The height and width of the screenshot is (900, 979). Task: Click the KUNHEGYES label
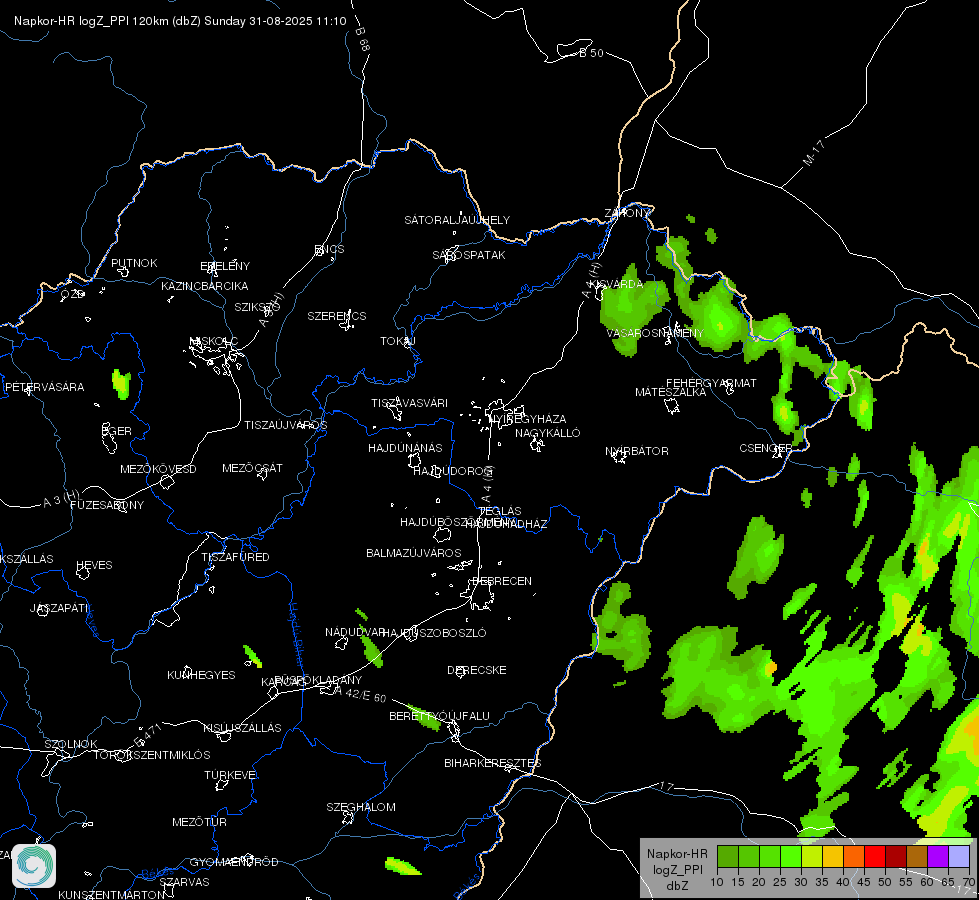[x=201, y=675]
